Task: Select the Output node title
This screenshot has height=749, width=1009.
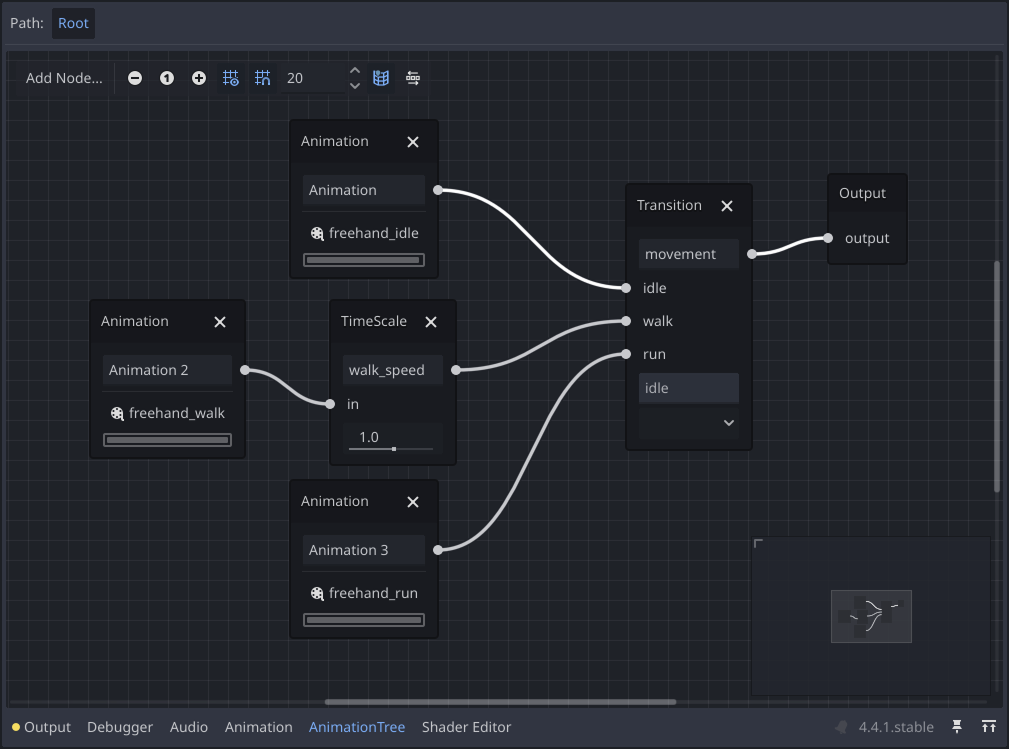Action: [x=862, y=193]
